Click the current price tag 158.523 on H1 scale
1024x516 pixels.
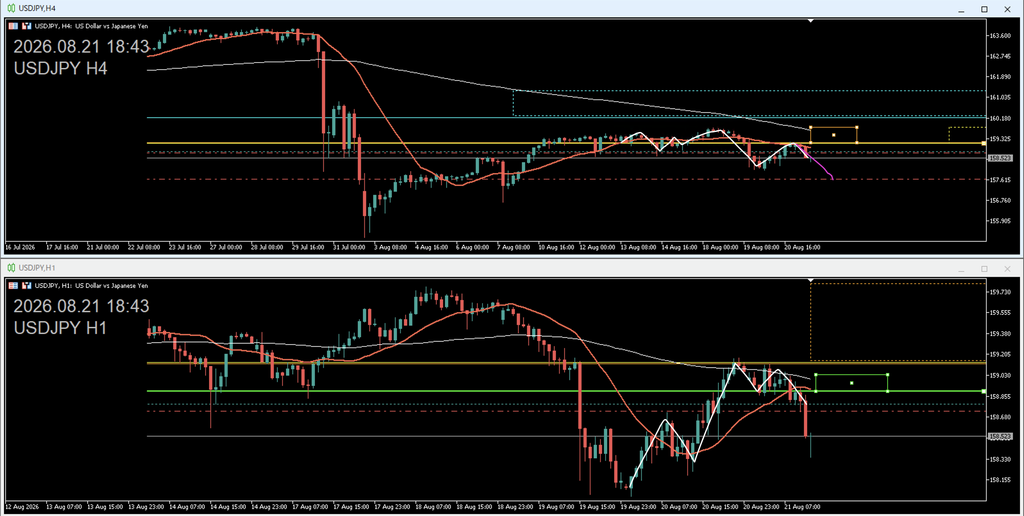point(1000,436)
